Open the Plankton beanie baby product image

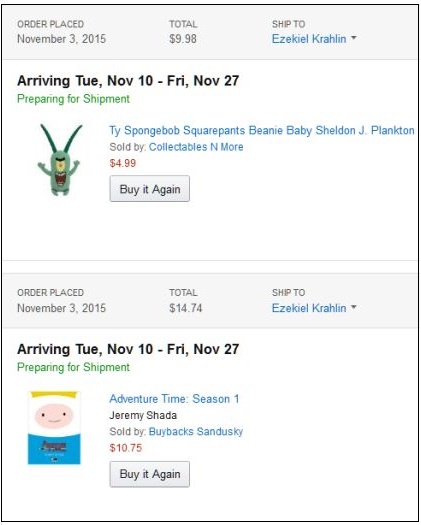pyautogui.click(x=59, y=159)
